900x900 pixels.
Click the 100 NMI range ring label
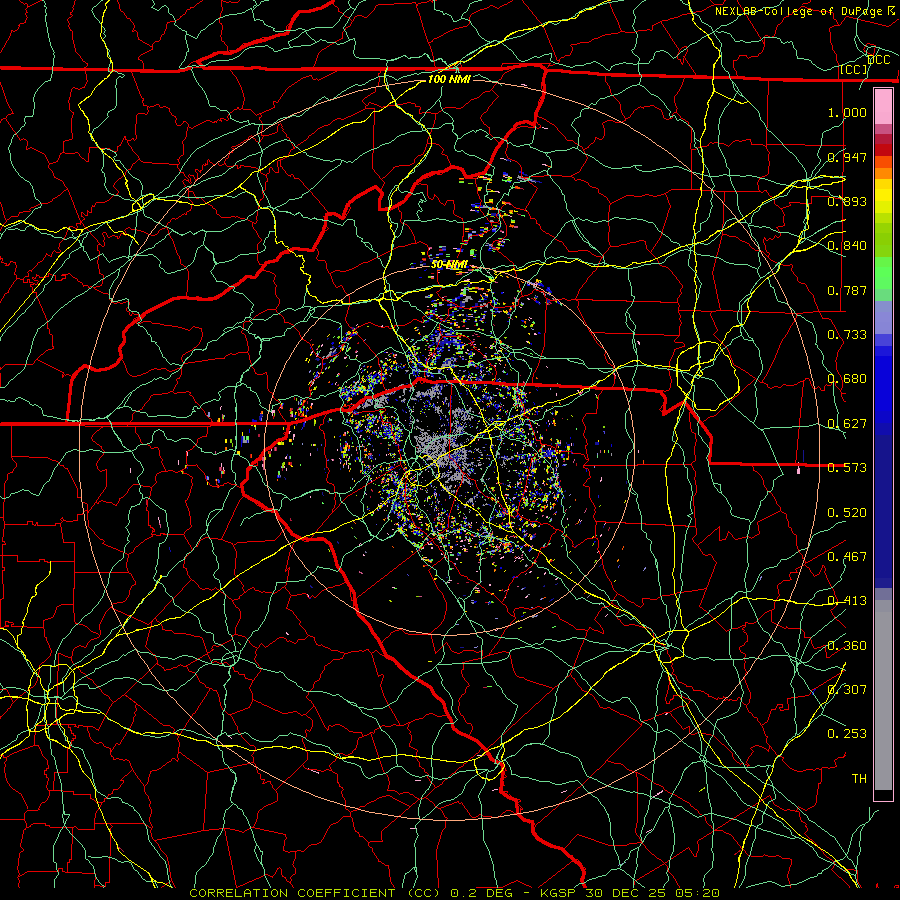449,79
